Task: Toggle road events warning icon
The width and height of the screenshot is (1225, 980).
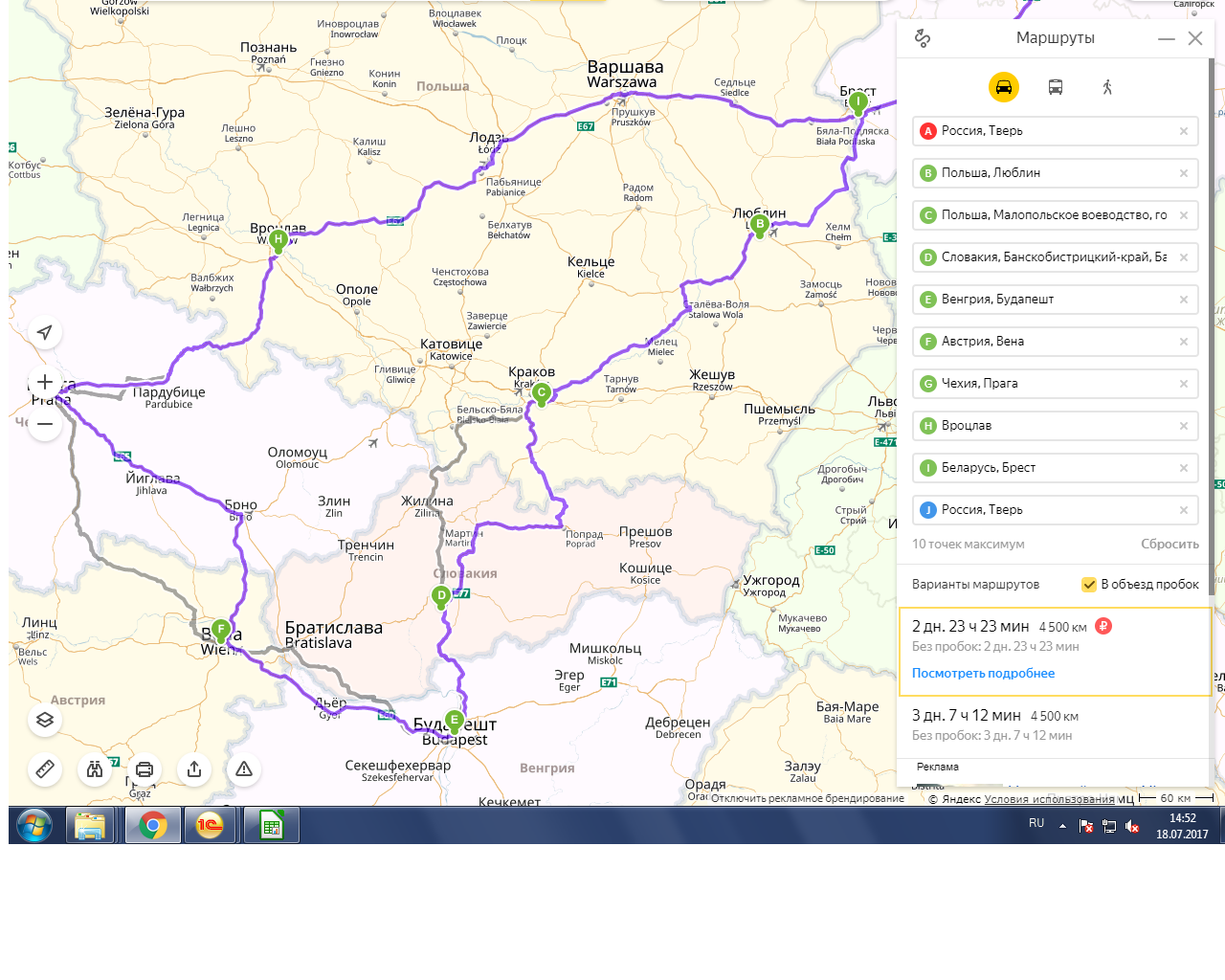Action: tap(244, 768)
